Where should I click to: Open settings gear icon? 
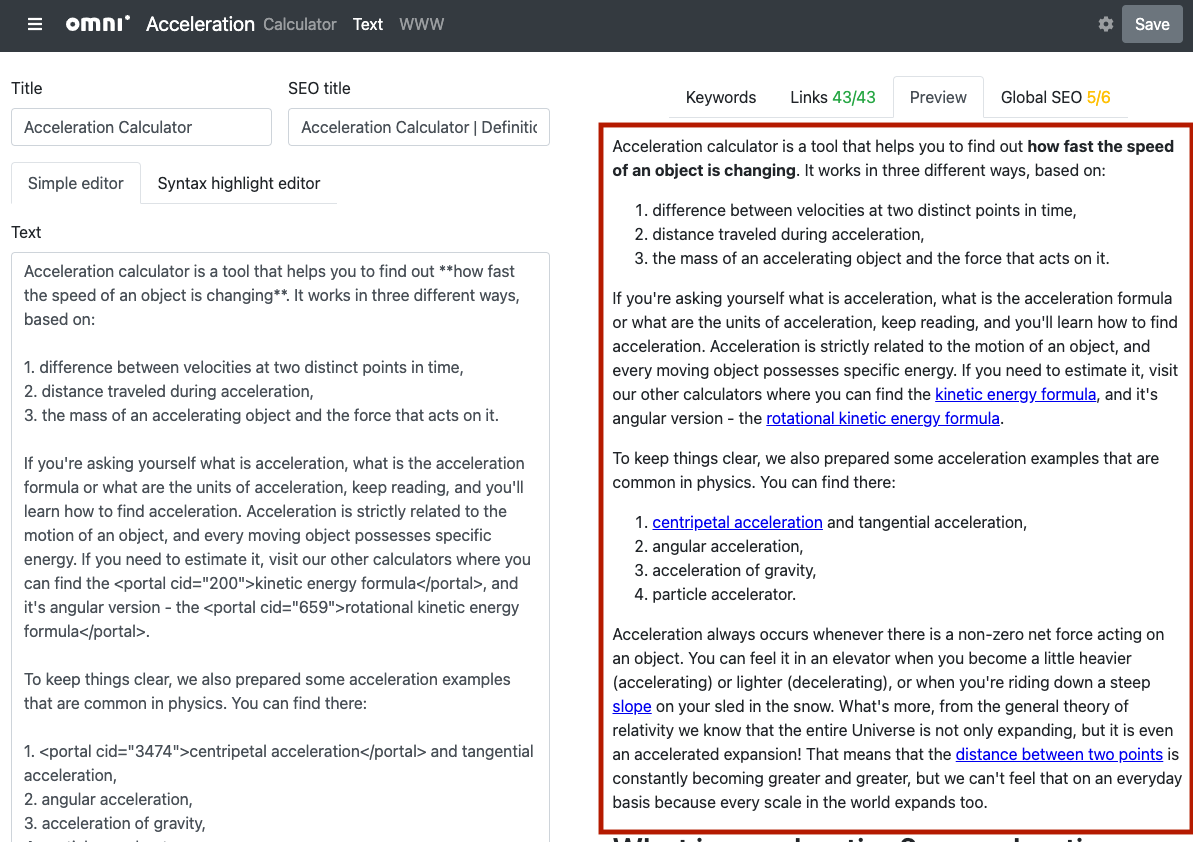1106,24
